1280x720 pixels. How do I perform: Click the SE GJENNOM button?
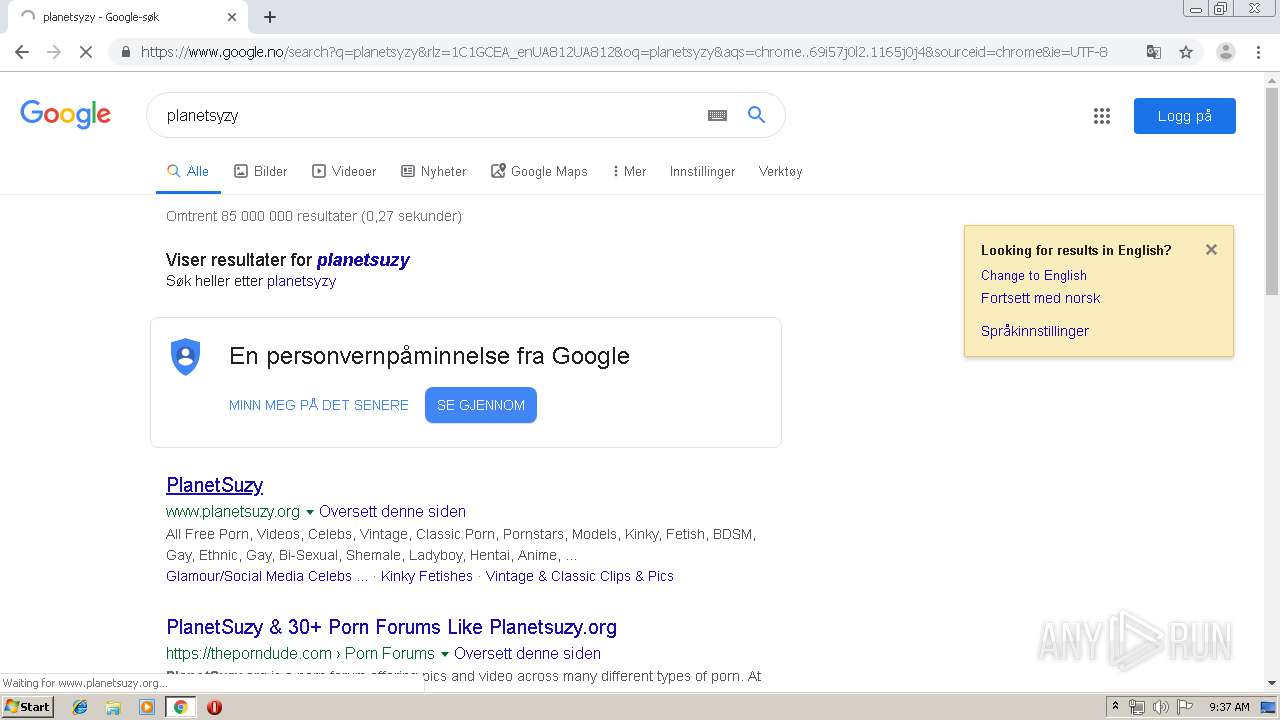point(481,405)
